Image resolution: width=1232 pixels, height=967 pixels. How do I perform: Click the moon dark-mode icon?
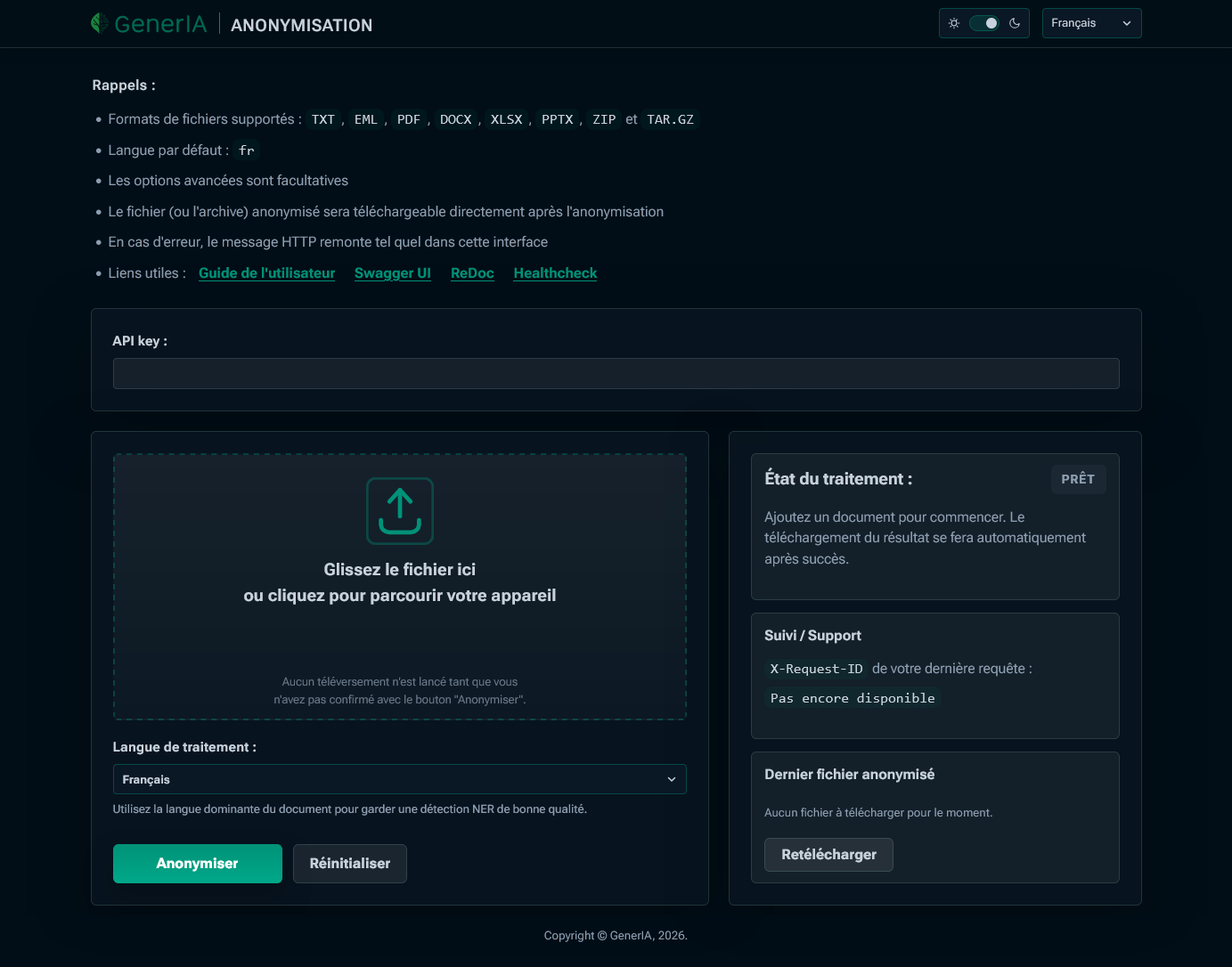pos(1015,23)
